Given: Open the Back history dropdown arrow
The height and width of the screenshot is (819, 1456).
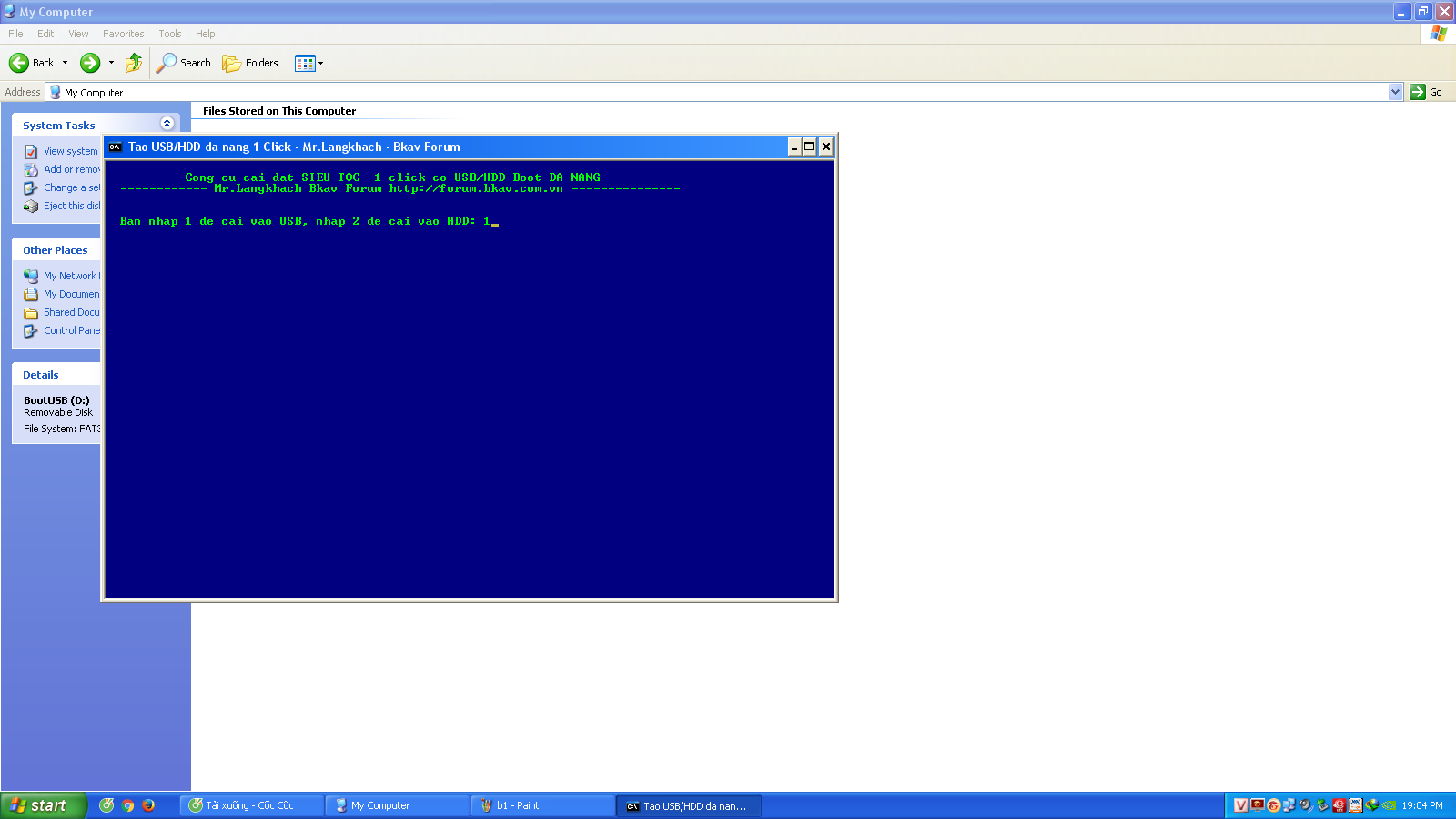Looking at the screenshot, I should tap(65, 63).
